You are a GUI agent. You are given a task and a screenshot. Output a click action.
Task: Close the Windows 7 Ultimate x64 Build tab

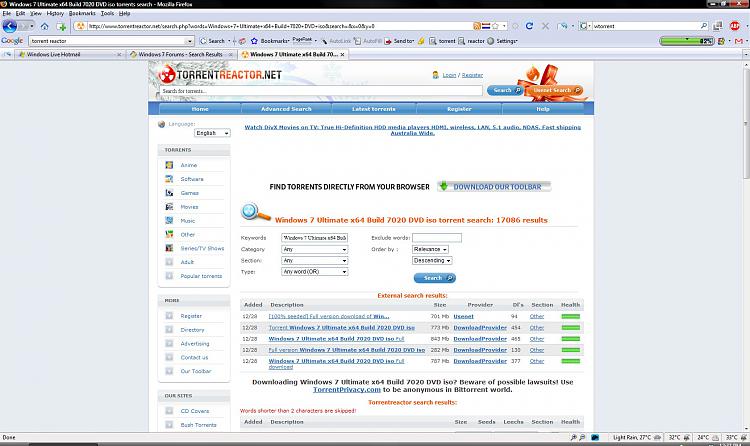click(x=342, y=55)
